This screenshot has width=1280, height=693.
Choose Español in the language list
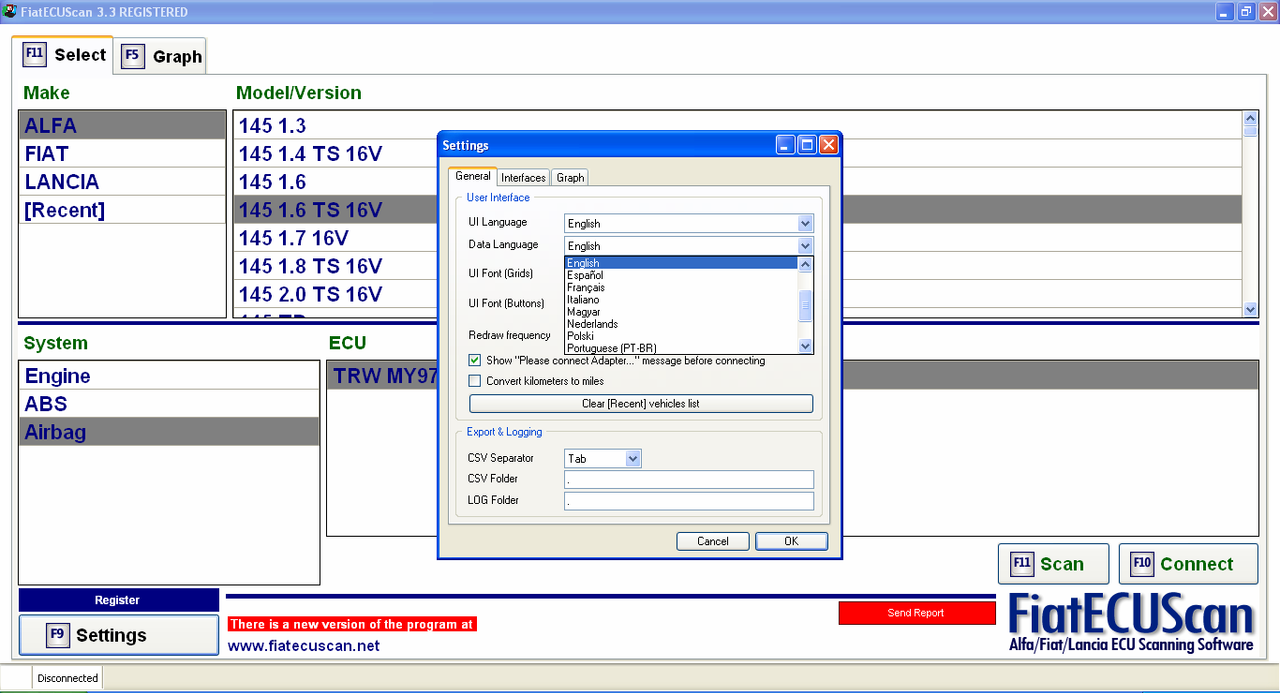pos(681,275)
